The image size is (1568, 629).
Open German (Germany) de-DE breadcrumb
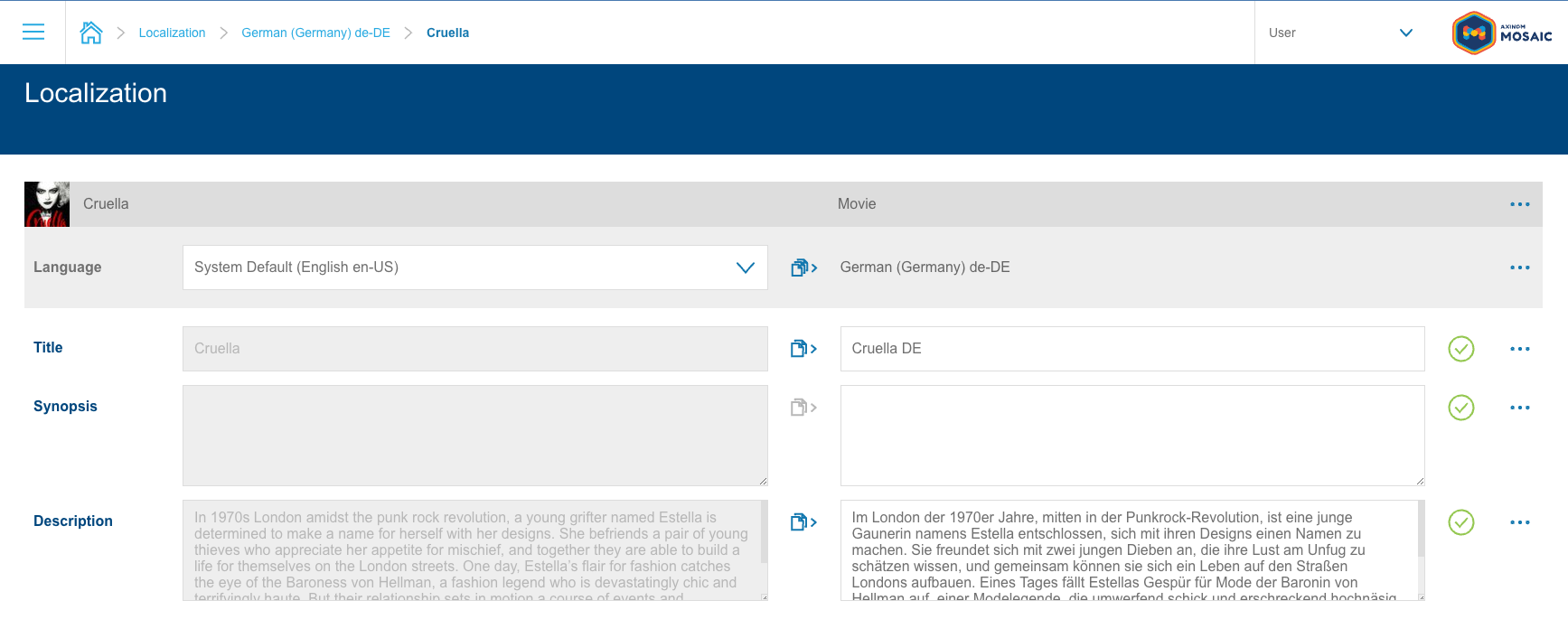point(315,33)
